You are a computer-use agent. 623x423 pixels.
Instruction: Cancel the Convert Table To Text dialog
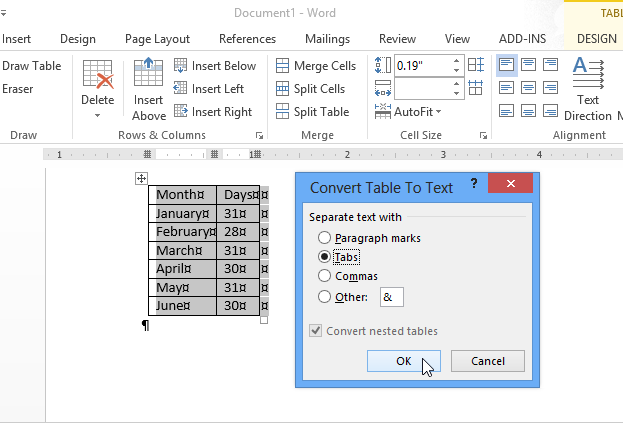coord(487,361)
